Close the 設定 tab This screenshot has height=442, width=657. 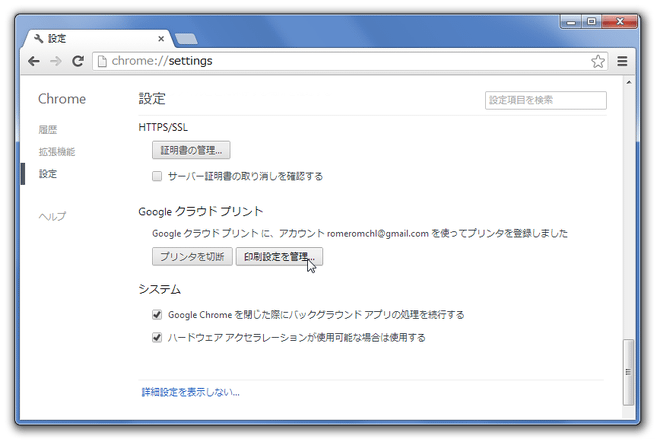[x=161, y=39]
